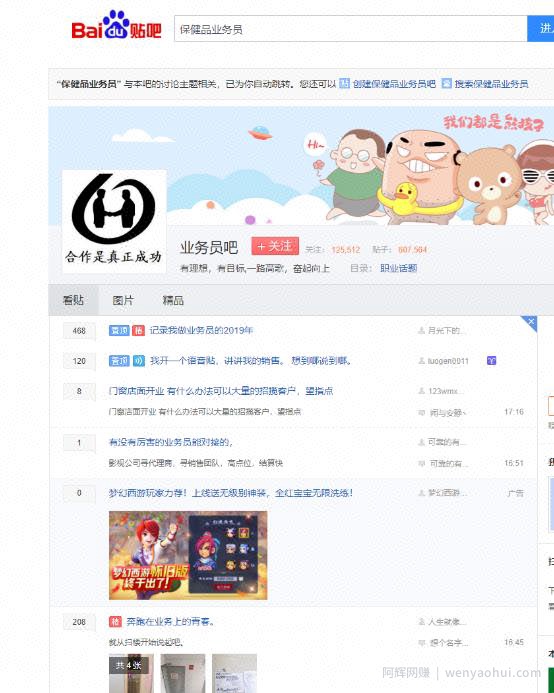Open author 月光下的 profile
Image resolution: width=554 pixels, height=693 pixels.
click(445, 331)
